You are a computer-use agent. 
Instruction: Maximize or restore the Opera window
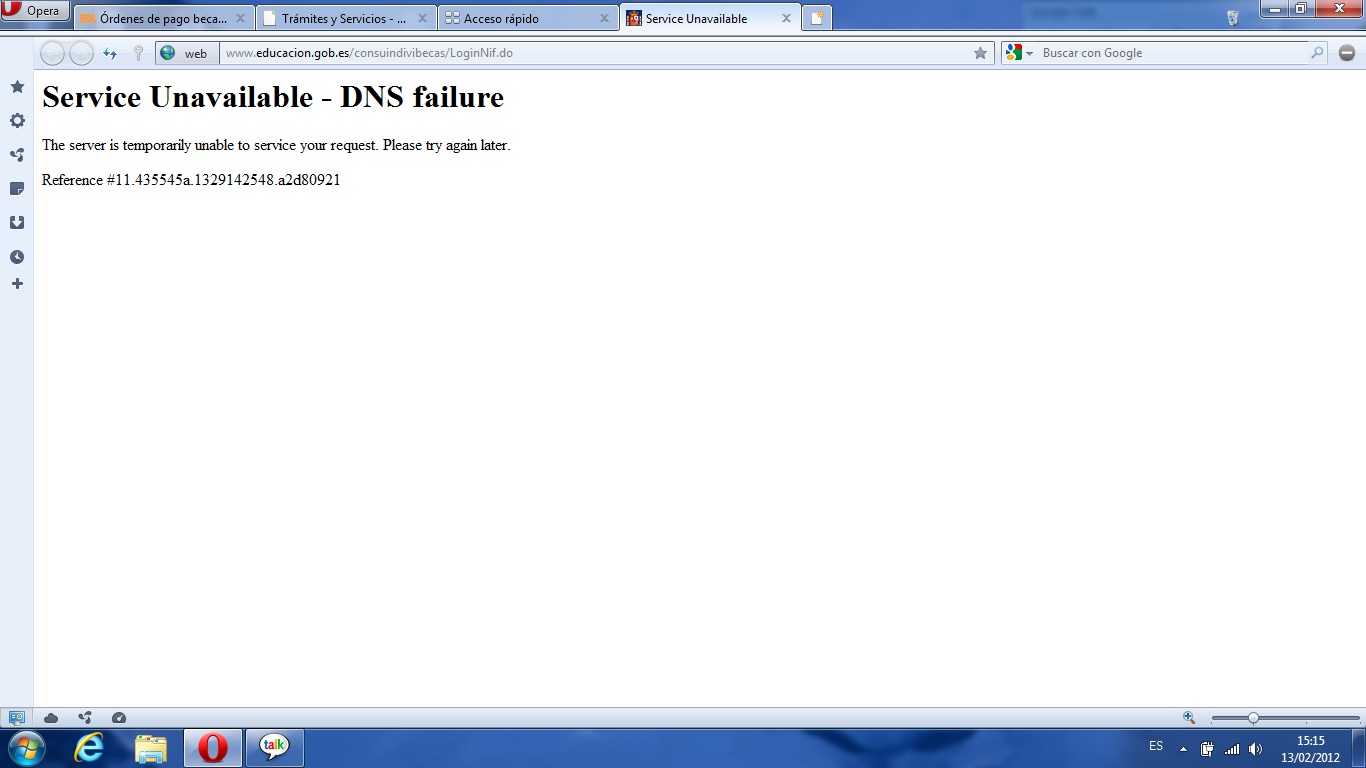click(x=1300, y=8)
